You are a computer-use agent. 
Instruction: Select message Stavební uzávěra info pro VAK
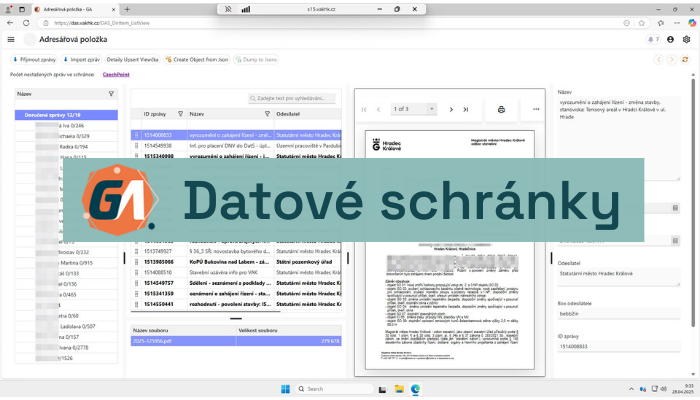point(236,272)
